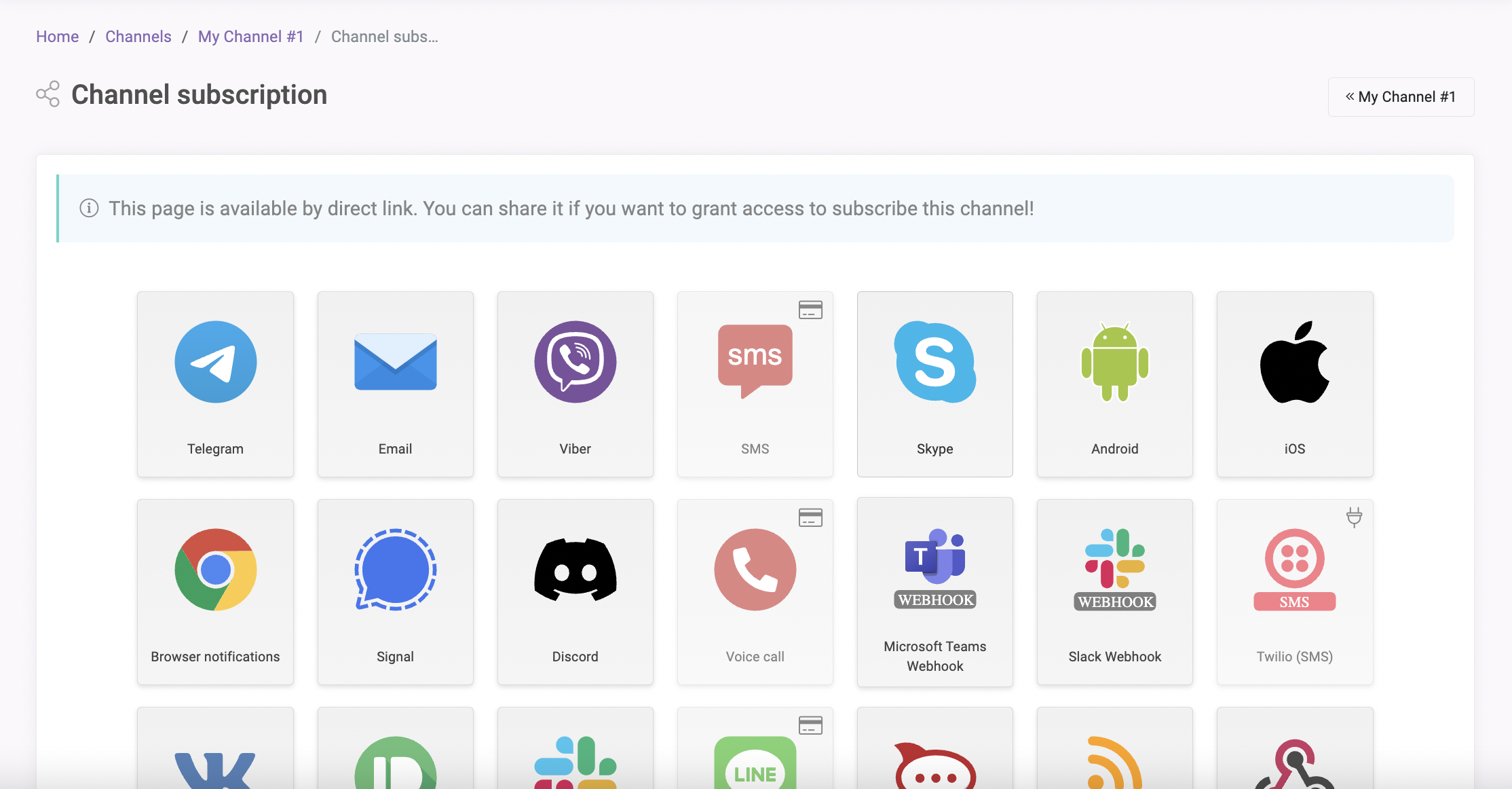Choose the Discord subscription card
Image resolution: width=1512 pixels, height=789 pixels.
[575, 592]
